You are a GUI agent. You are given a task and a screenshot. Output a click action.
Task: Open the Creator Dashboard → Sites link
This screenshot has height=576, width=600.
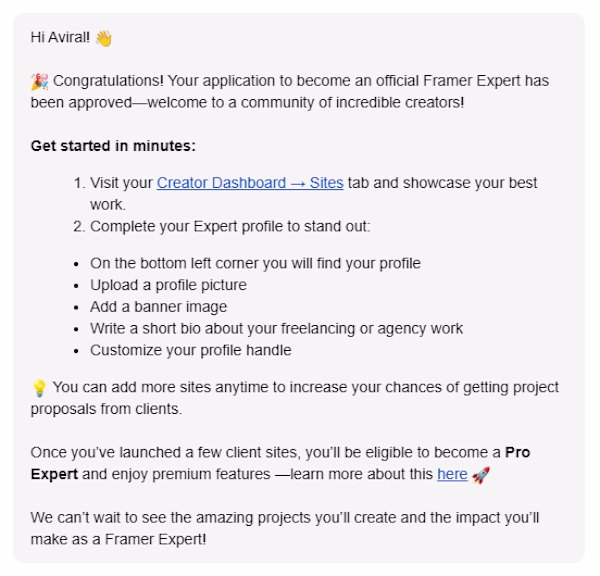pyautogui.click(x=250, y=183)
